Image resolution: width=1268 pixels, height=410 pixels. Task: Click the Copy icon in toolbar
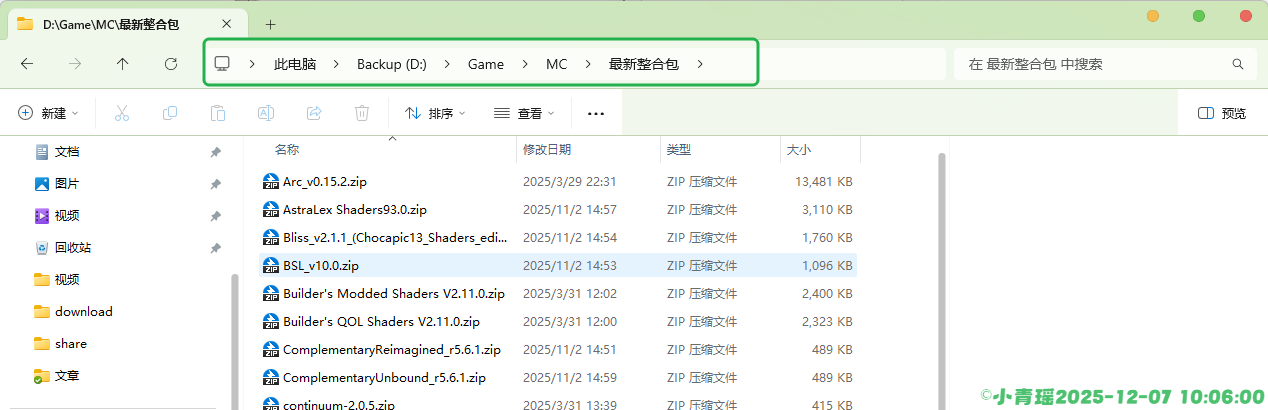coord(170,113)
